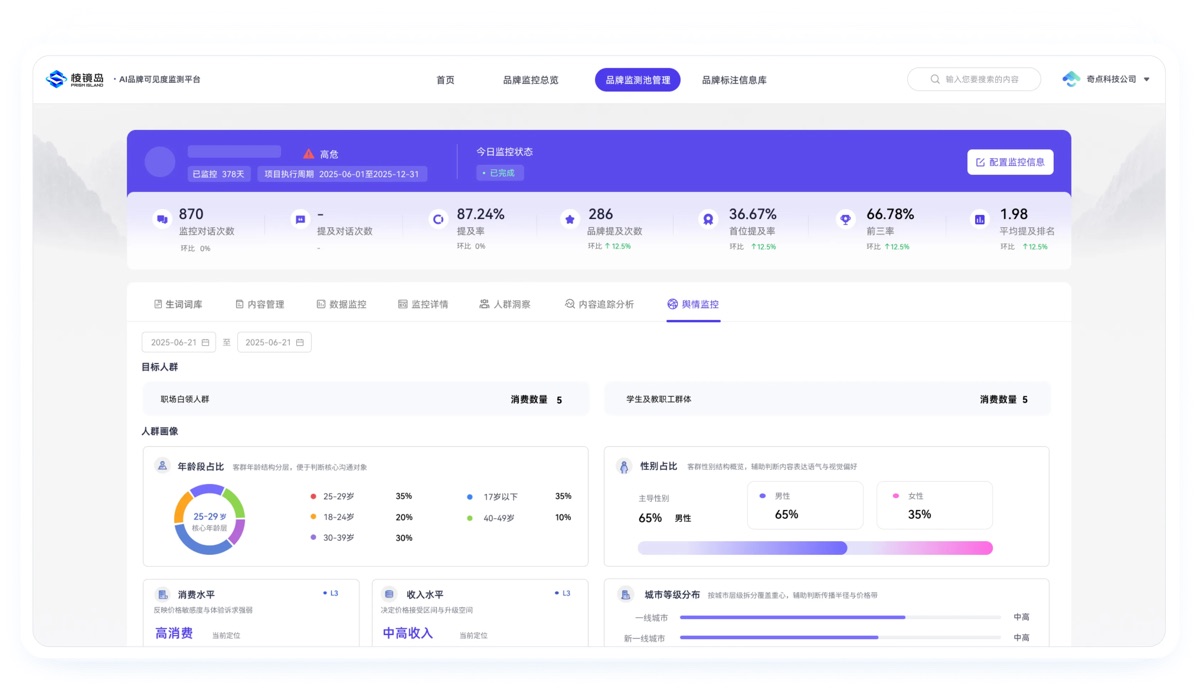The width and height of the screenshot is (1200, 689).
Task: Click the 提及对话次数 message icon
Action: [300, 219]
